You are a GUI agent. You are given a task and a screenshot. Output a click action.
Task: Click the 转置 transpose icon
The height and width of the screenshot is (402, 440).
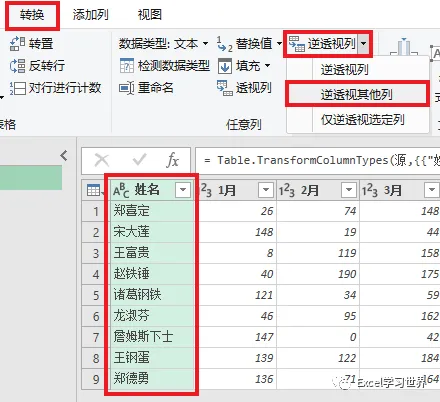tap(17, 44)
